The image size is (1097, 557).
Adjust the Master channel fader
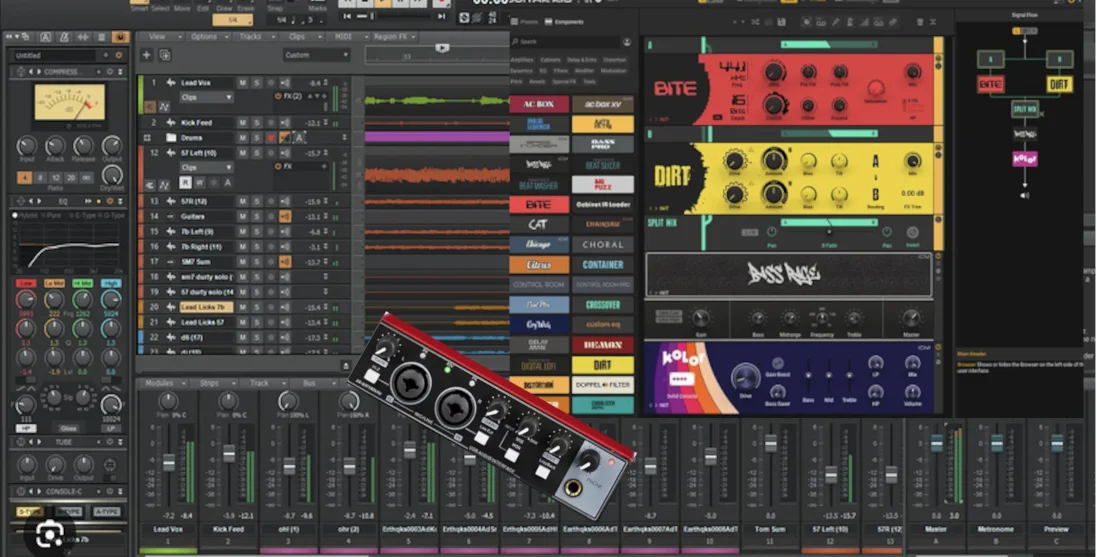click(x=936, y=443)
